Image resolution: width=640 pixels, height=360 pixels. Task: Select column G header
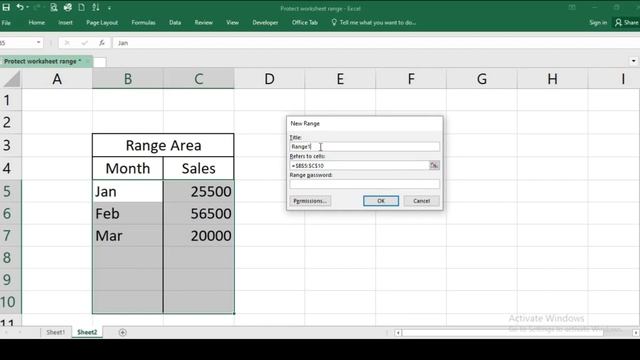pos(482,79)
